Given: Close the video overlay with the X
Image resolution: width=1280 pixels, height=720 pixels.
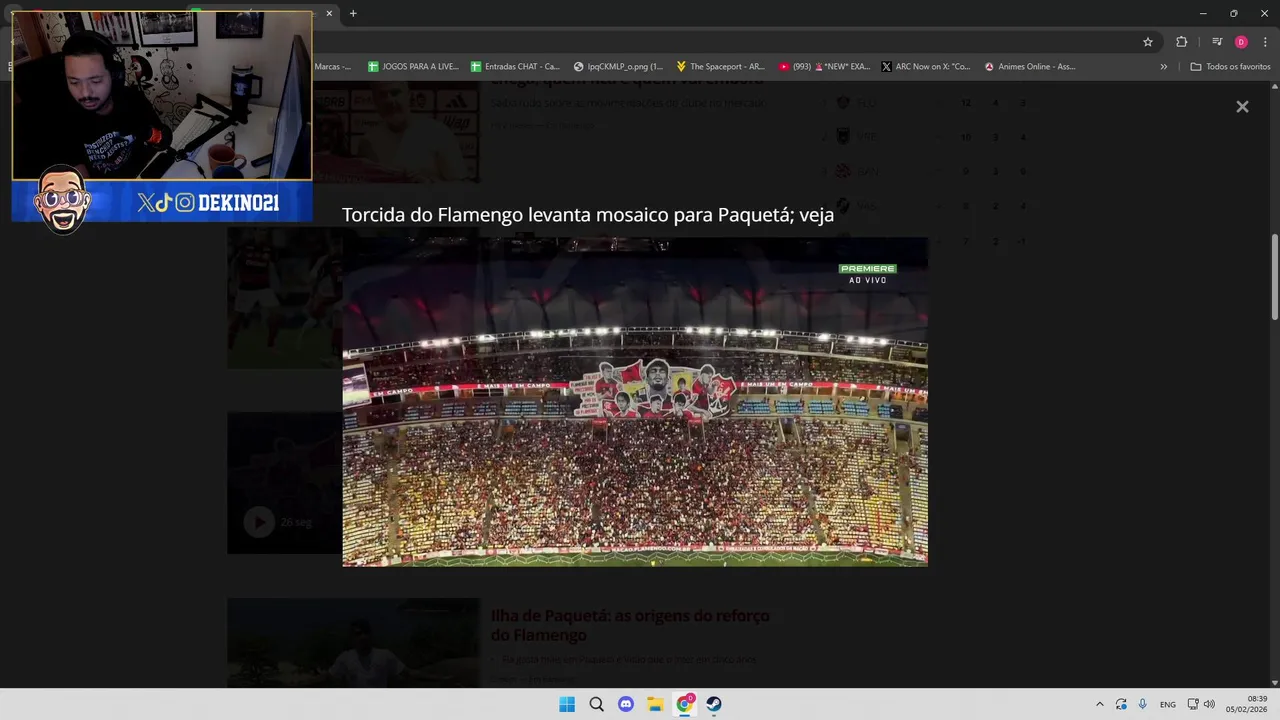Looking at the screenshot, I should tap(1242, 107).
